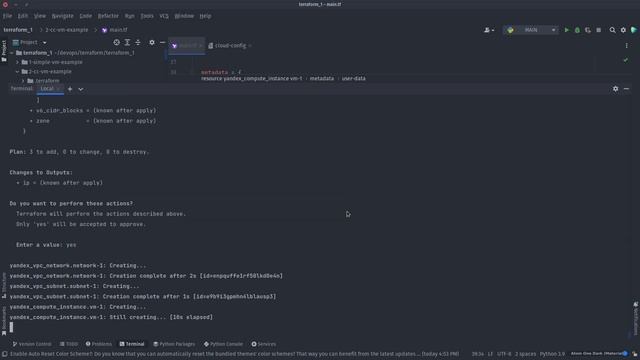Switch to the cloud-config editor tab
This screenshot has height=360, width=640.
(229, 46)
